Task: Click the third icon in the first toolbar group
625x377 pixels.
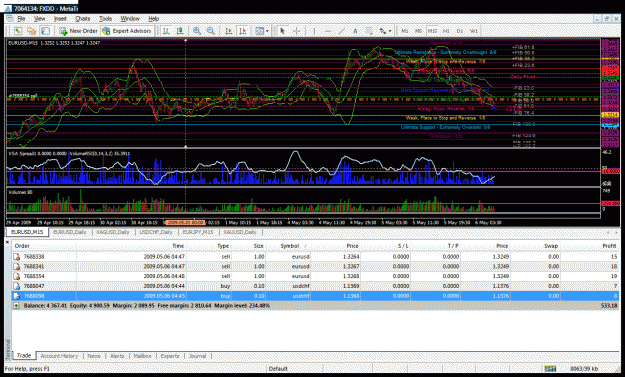Action: 45,31
